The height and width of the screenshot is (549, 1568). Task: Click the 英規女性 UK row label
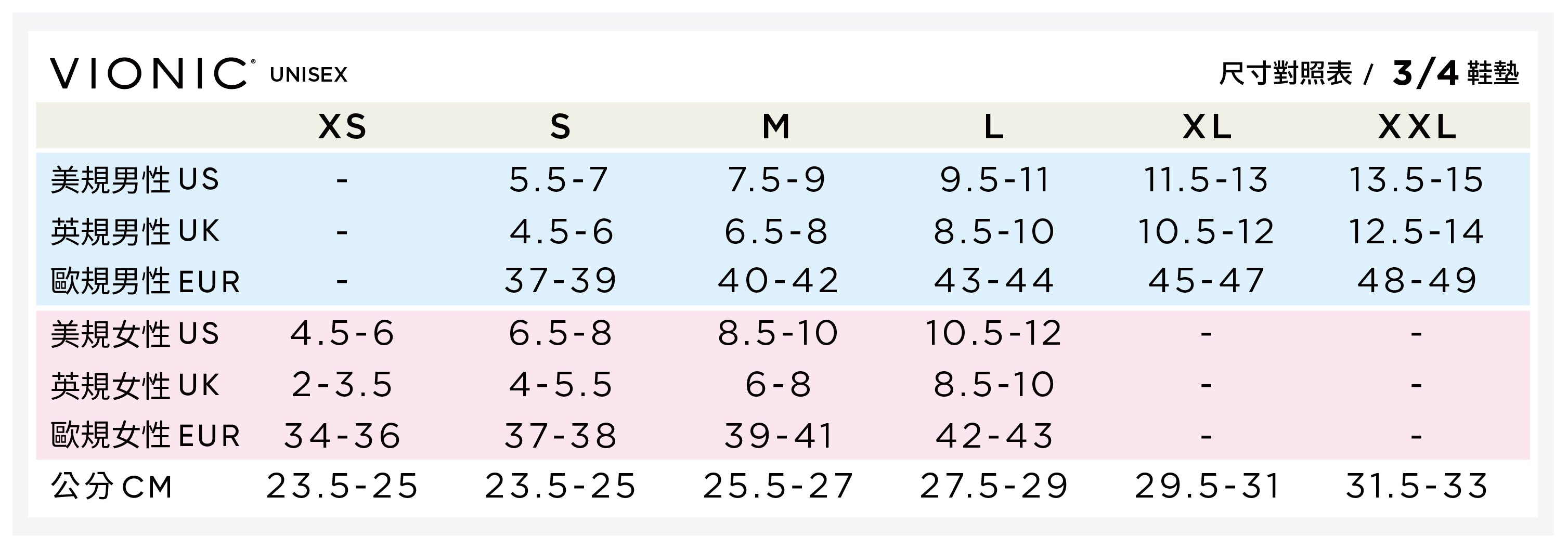[x=135, y=386]
